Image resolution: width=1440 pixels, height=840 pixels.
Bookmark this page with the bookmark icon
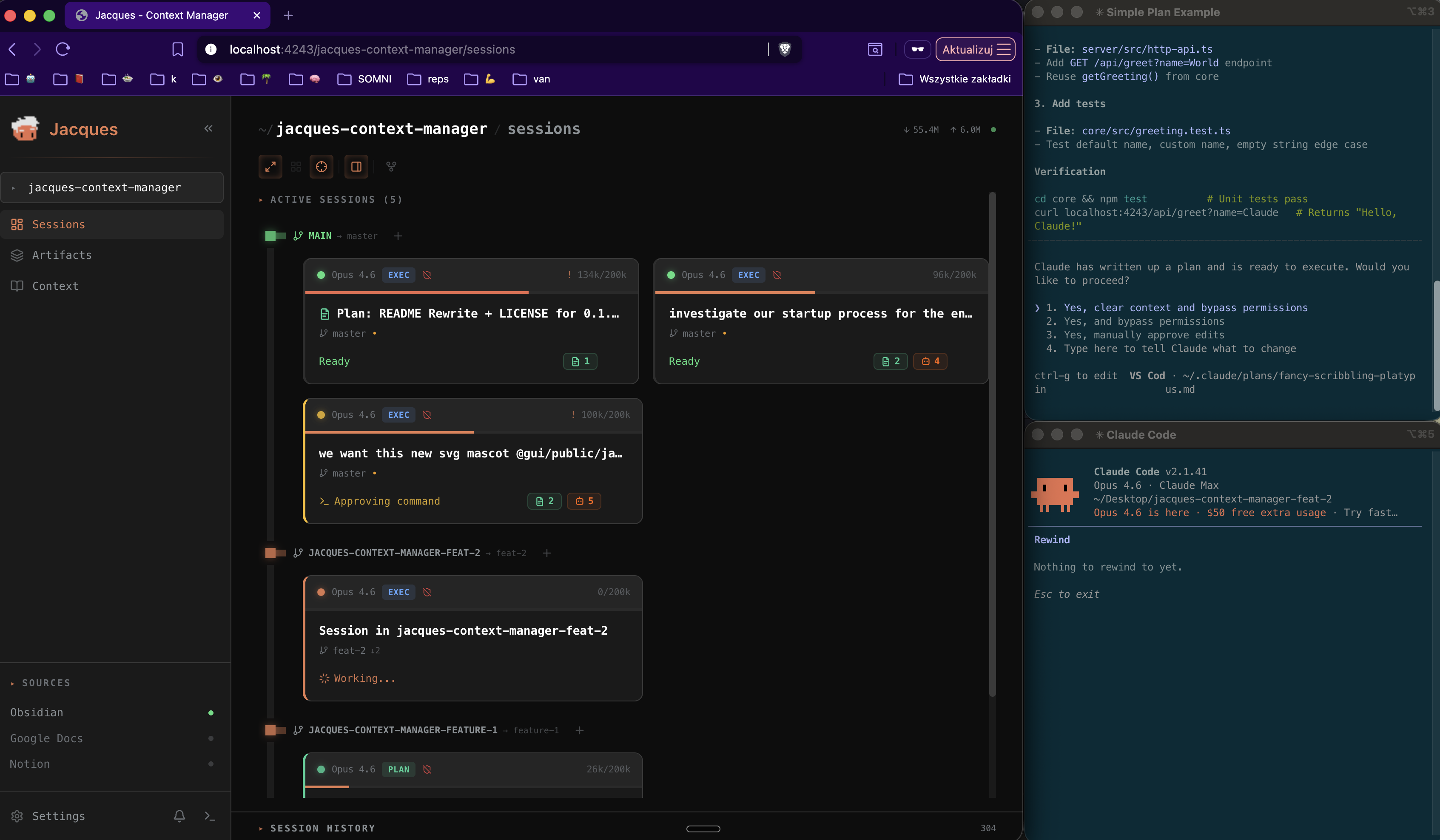pyautogui.click(x=178, y=49)
